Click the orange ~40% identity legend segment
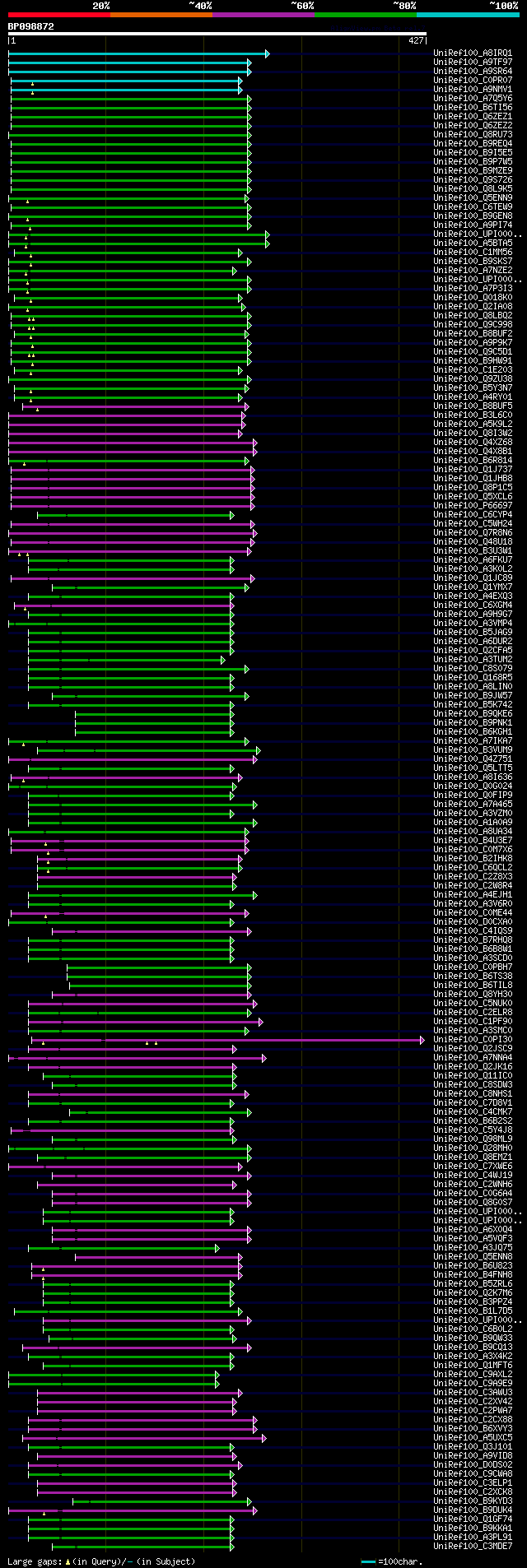Screen dimensions: 527x1568 point(161,15)
